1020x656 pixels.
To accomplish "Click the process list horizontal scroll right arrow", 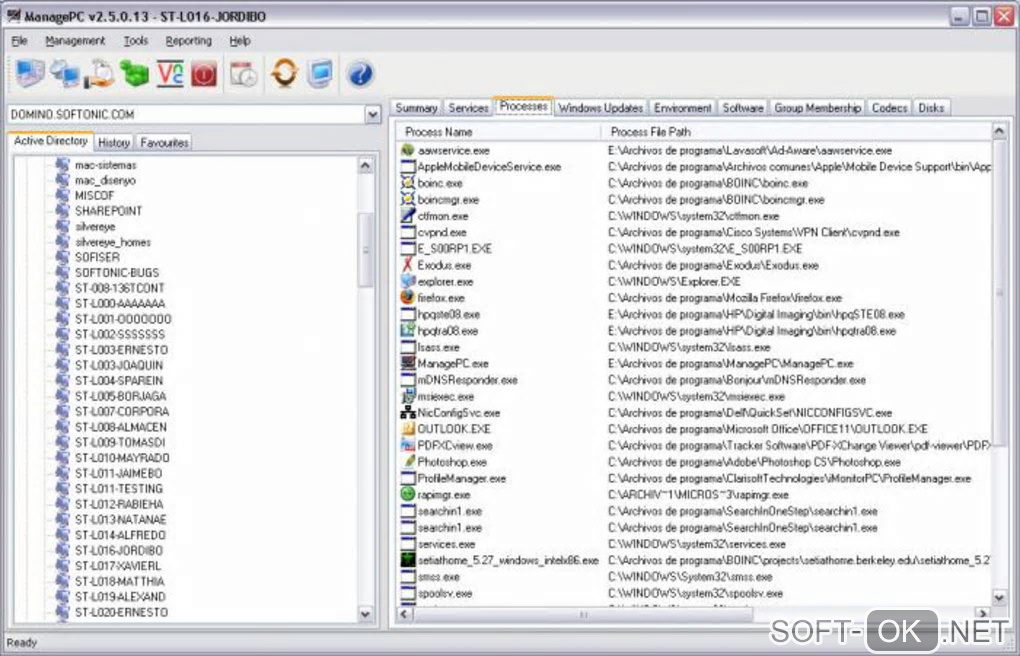I will click(982, 614).
